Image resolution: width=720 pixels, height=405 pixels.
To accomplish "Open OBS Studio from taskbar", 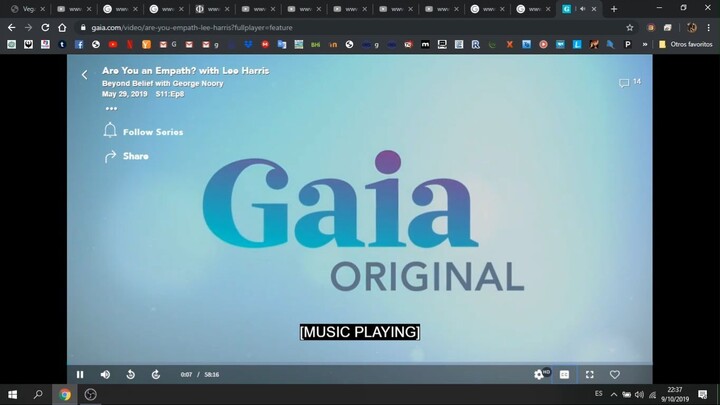I will pyautogui.click(x=90, y=394).
